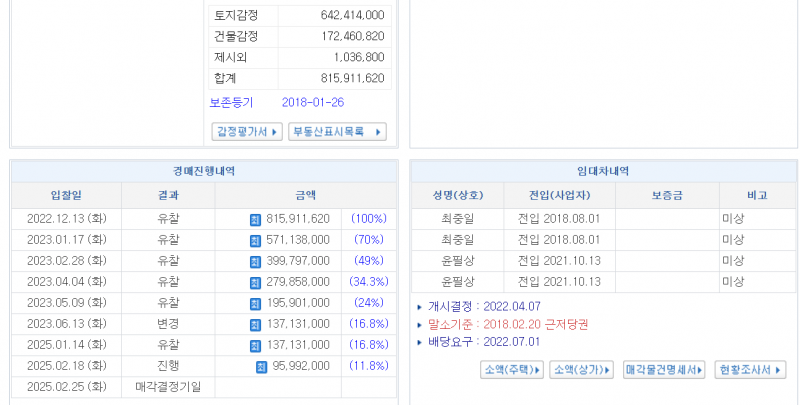Image resolution: width=800 pixels, height=405 pixels.
Task: Click the 최 icon beside 815,911,620
Action: 255,219
